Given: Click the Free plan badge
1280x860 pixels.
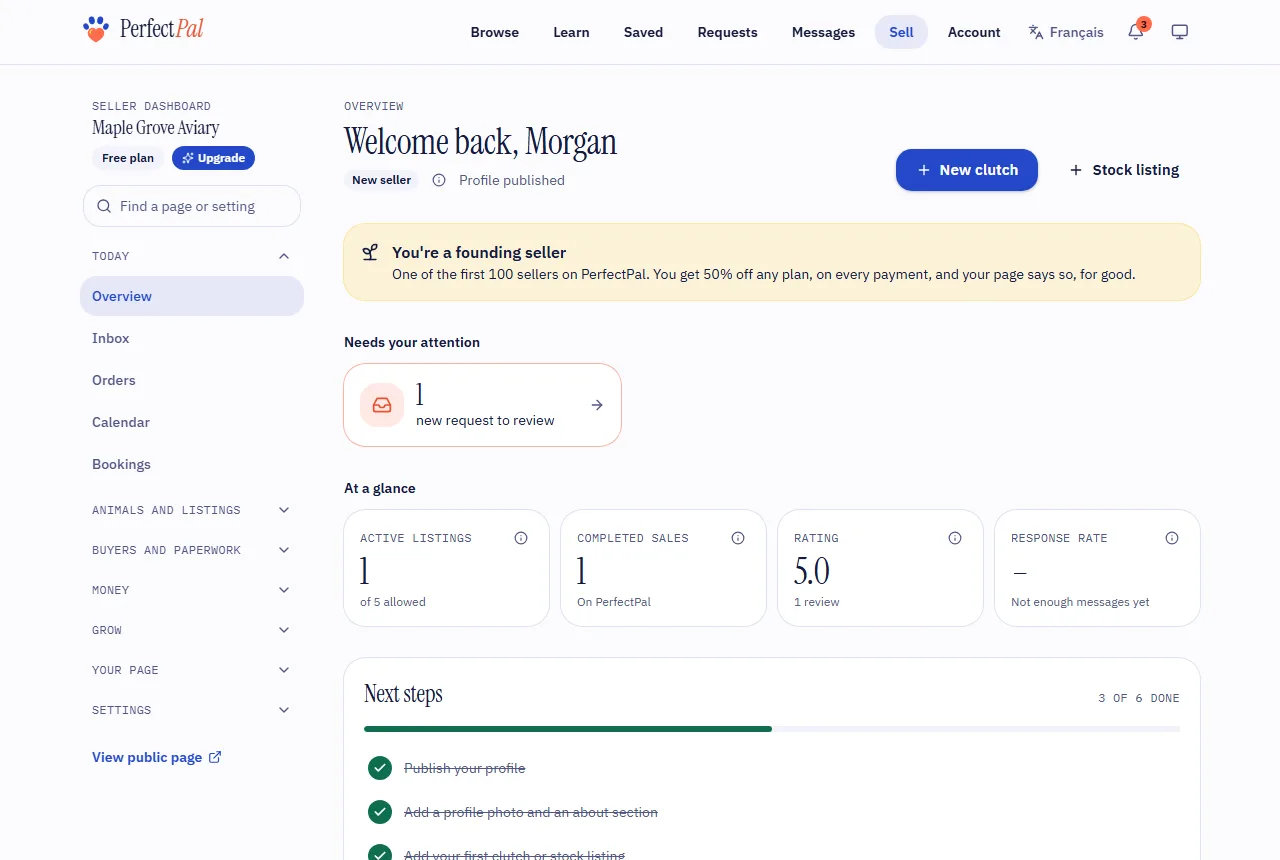Looking at the screenshot, I should [128, 158].
